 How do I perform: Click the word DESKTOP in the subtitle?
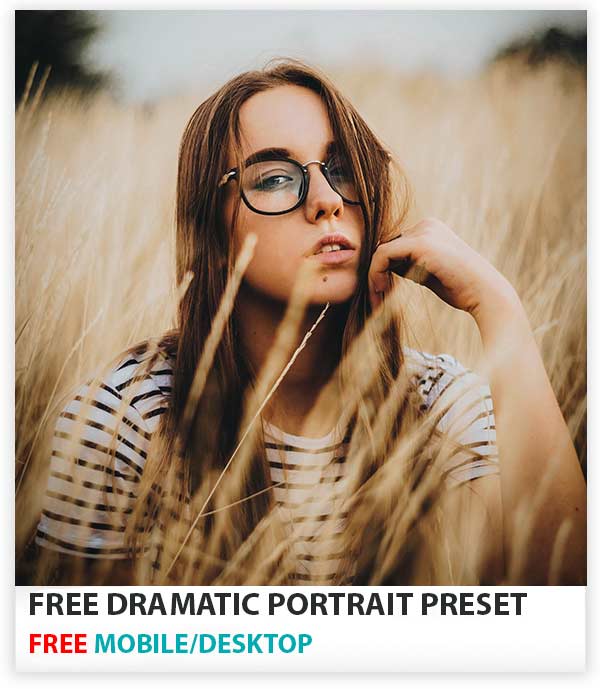(x=255, y=644)
